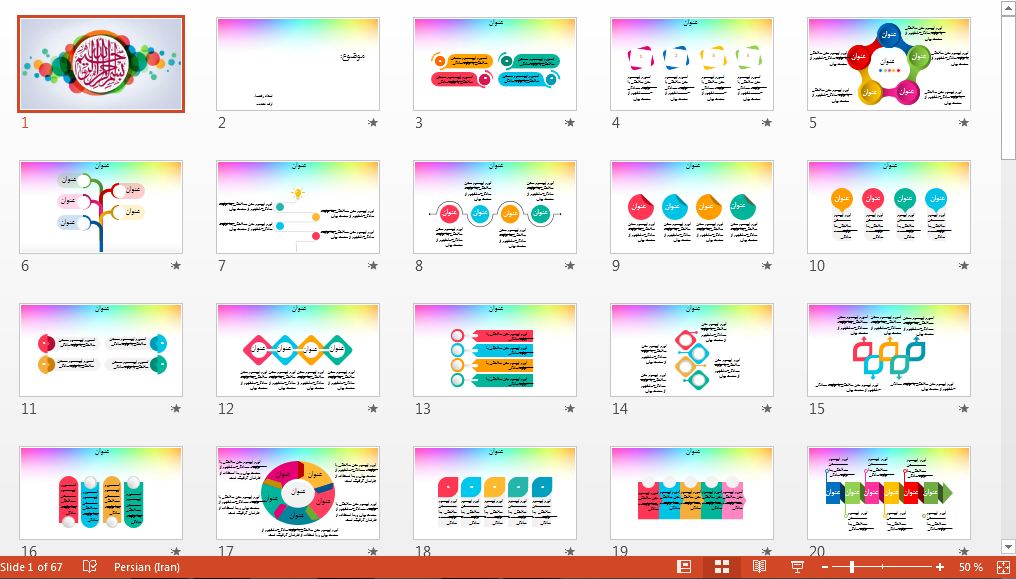Screen dimensions: 1016x579
Task: Click the scroll down arrow on the scrollbar
Action: (1008, 547)
